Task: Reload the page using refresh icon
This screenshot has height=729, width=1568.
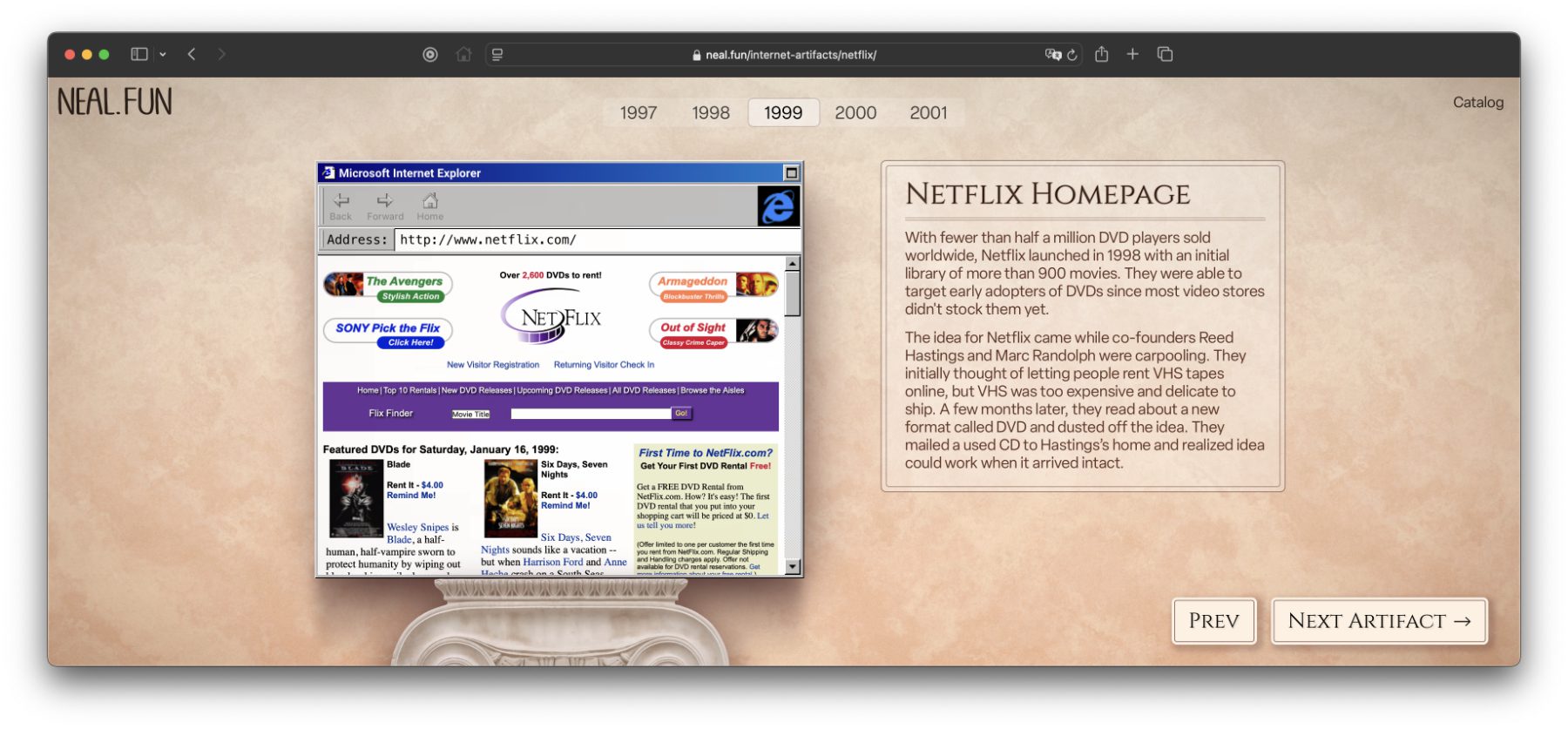Action: (1072, 55)
